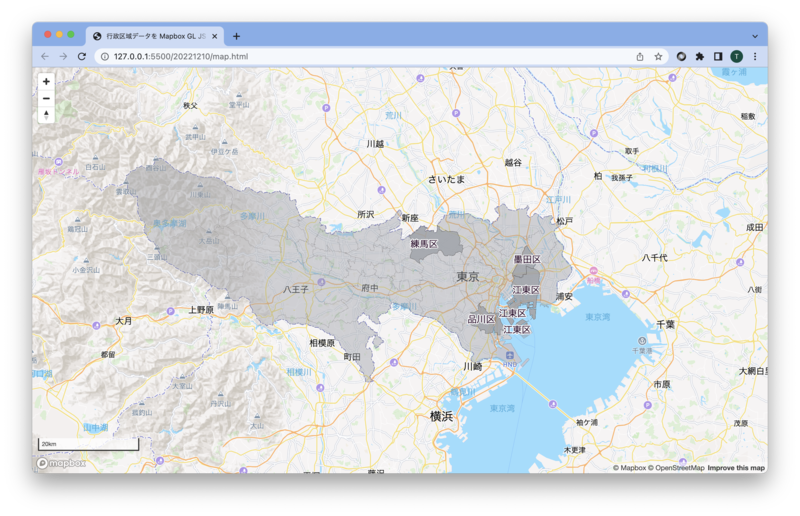Click the 横浜 city label
The image size is (800, 516).
tap(441, 416)
